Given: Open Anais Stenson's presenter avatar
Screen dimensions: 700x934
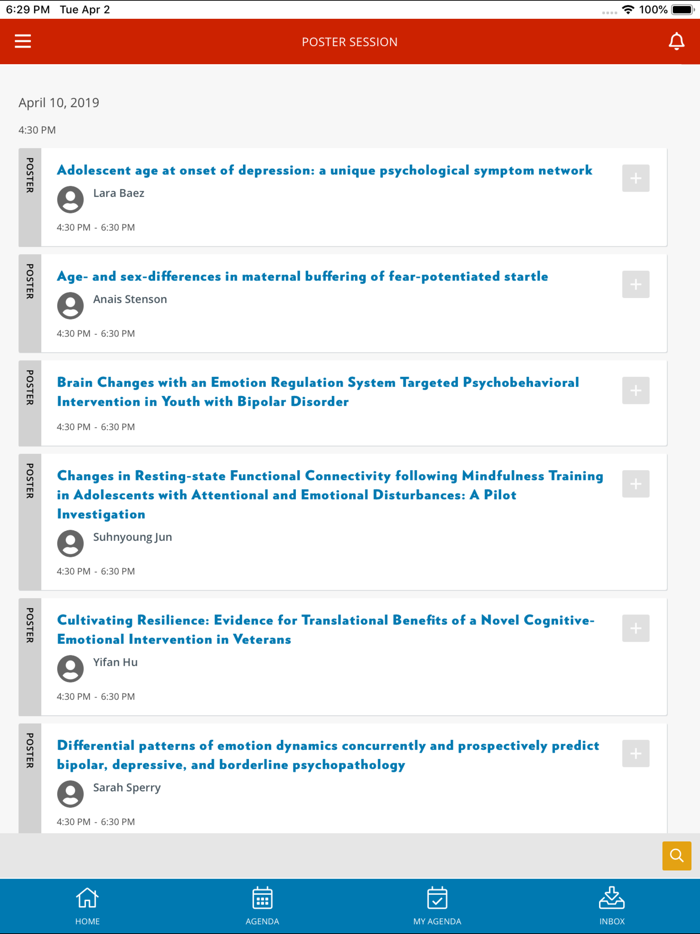Looking at the screenshot, I should [x=70, y=306].
